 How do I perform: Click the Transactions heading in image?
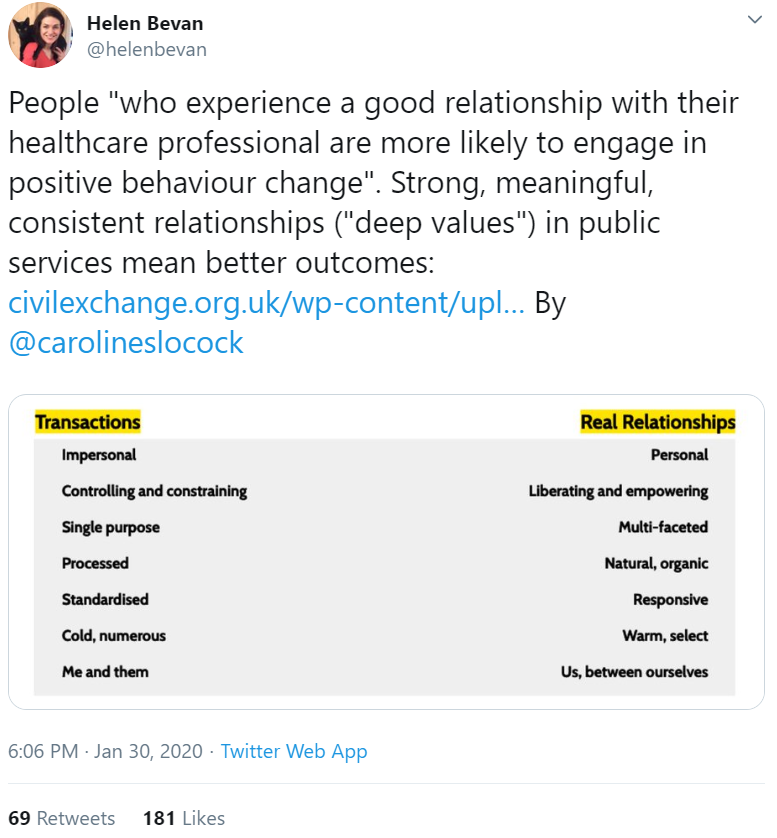point(88,422)
